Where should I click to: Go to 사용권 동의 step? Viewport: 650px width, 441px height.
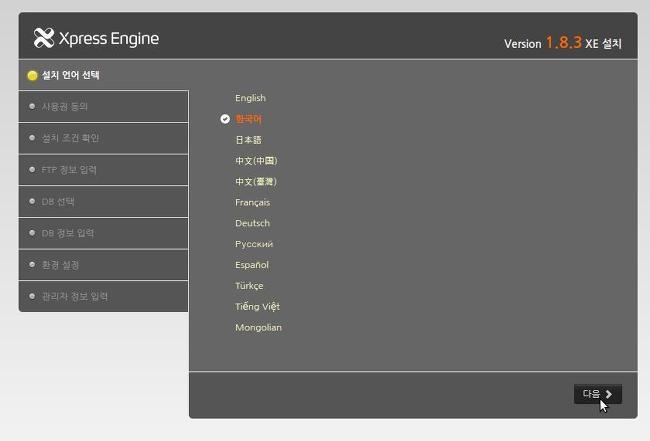click(x=104, y=107)
